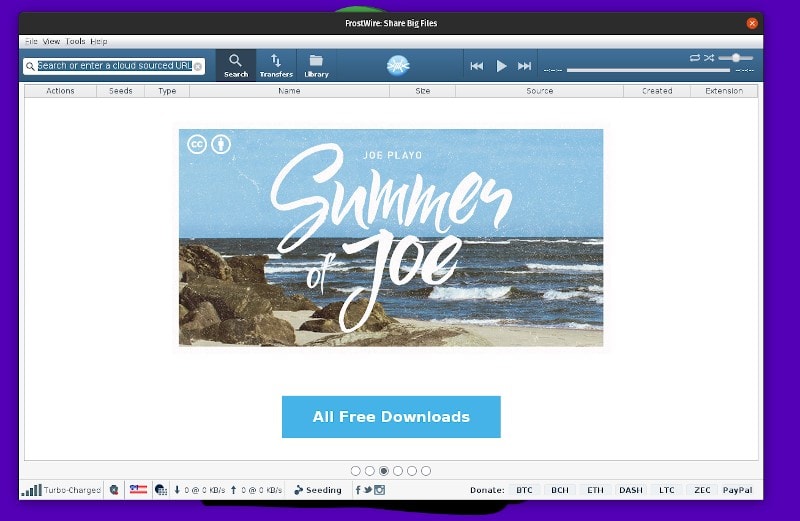Skip to the previous track
This screenshot has width=800, height=521.
[x=477, y=66]
